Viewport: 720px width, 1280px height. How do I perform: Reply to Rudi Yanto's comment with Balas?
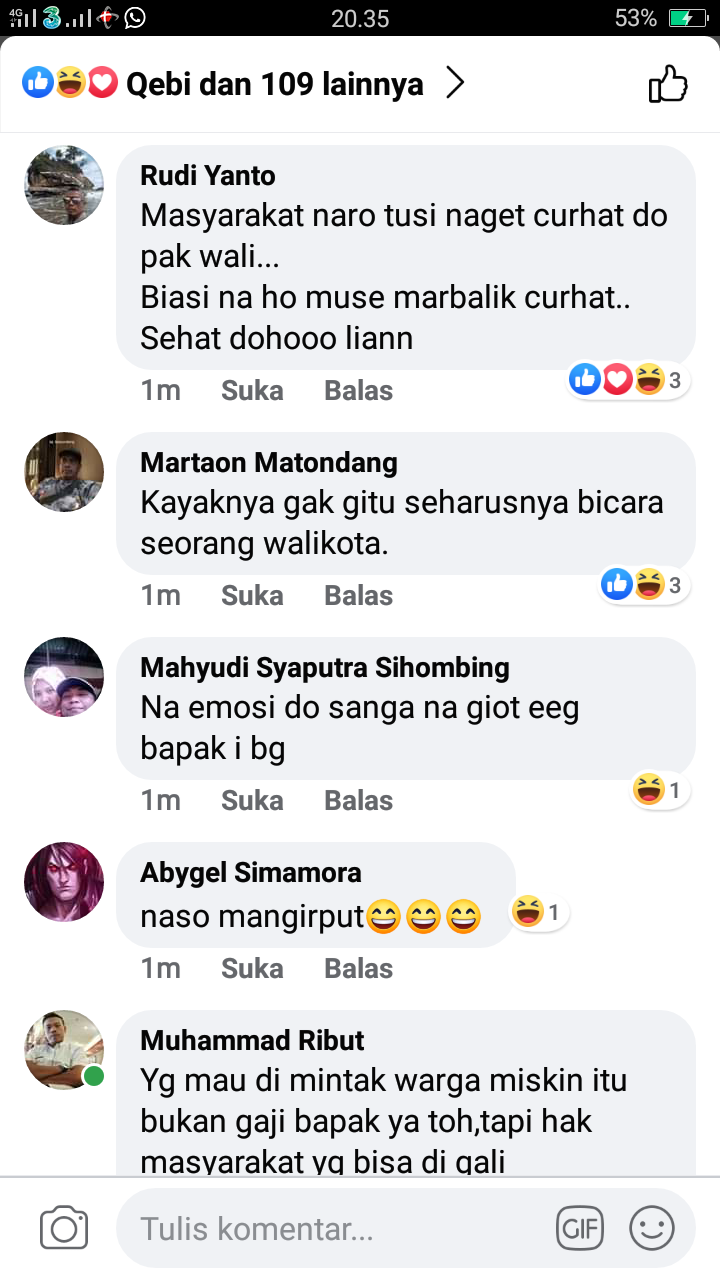click(358, 390)
